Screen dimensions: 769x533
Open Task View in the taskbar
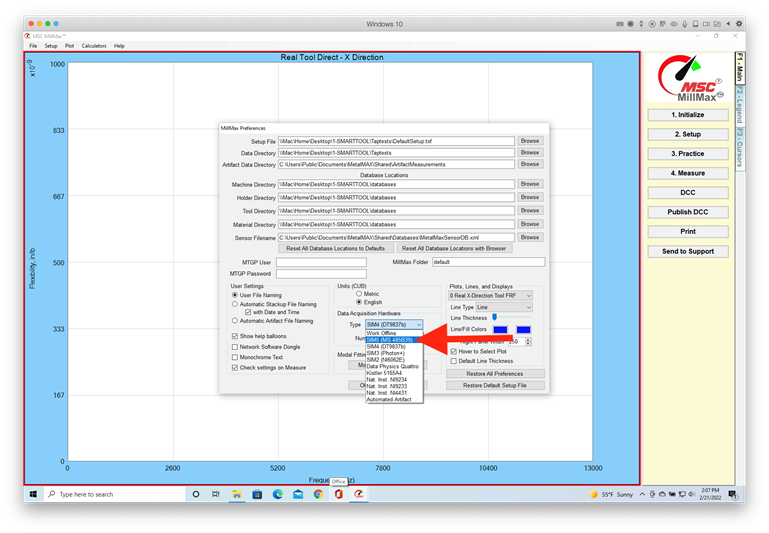pos(216,494)
